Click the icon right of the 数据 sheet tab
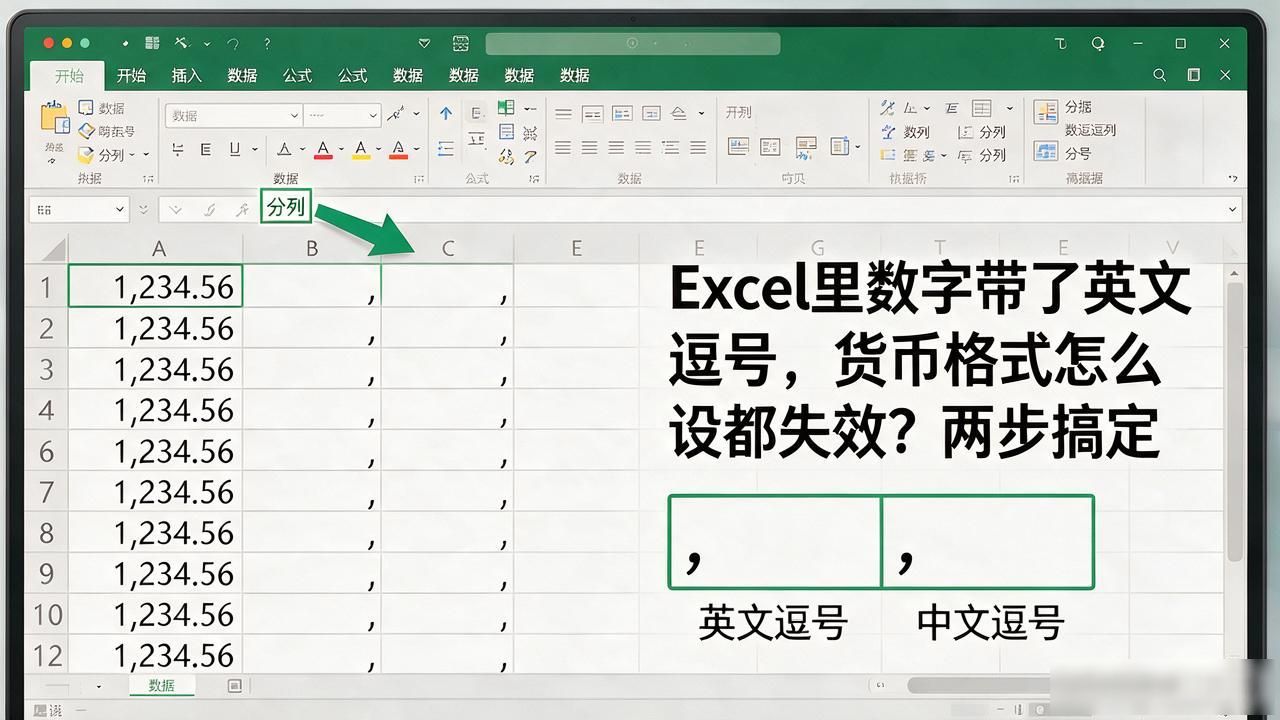Screen dimensions: 1280x720 pyautogui.click(x=234, y=686)
